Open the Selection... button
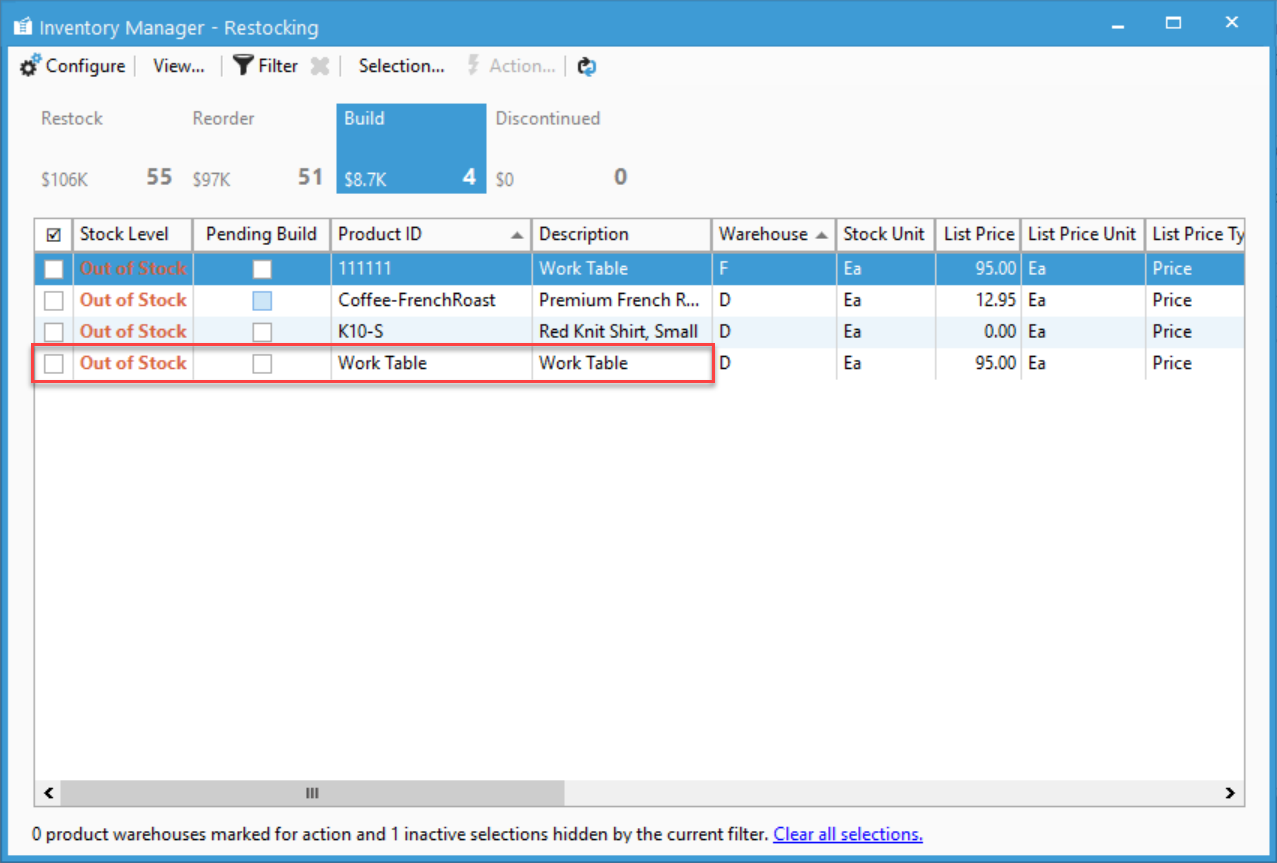The height and width of the screenshot is (863, 1277). (x=401, y=66)
